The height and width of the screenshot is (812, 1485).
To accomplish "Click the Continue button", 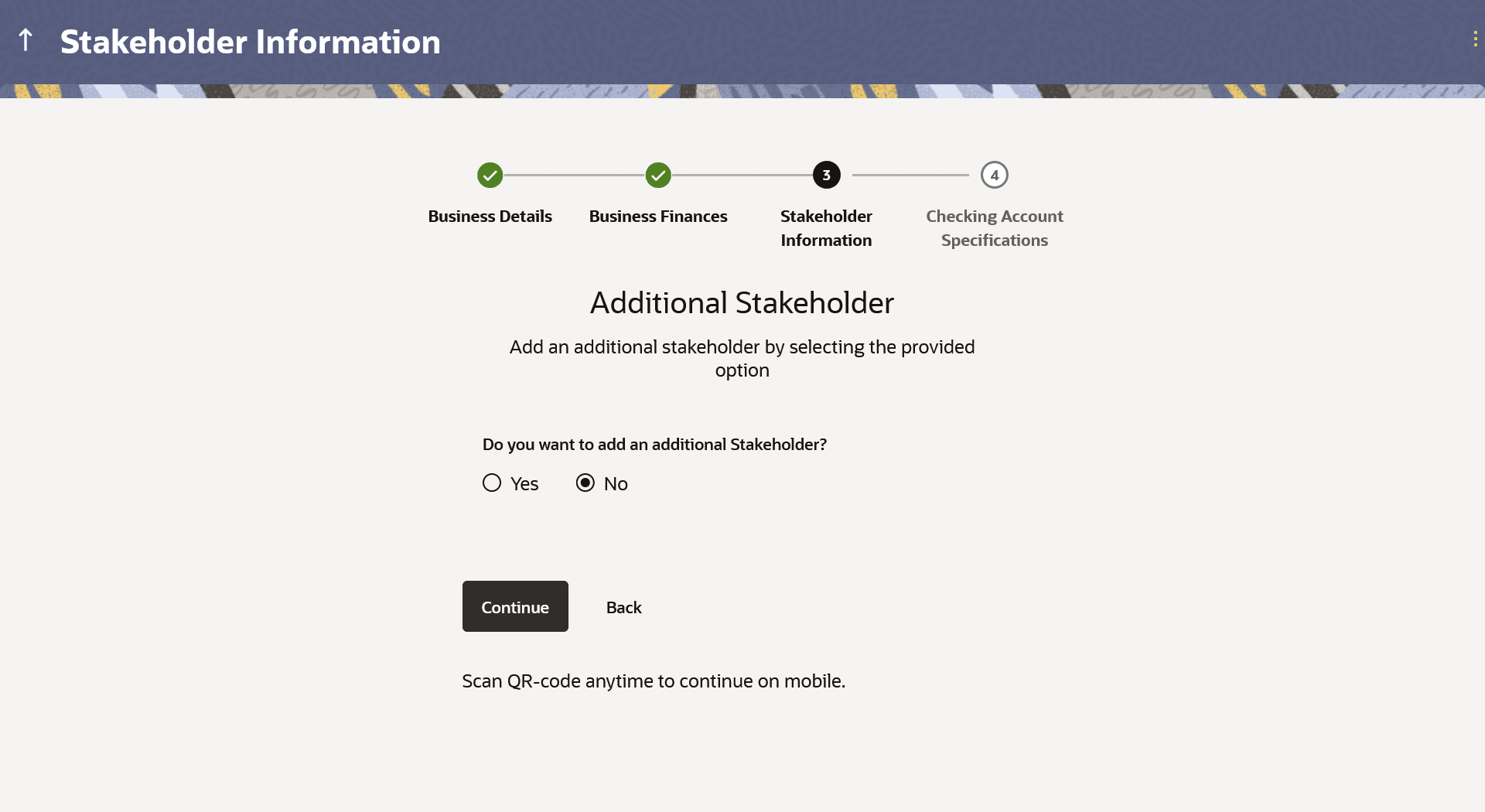I will 515,606.
